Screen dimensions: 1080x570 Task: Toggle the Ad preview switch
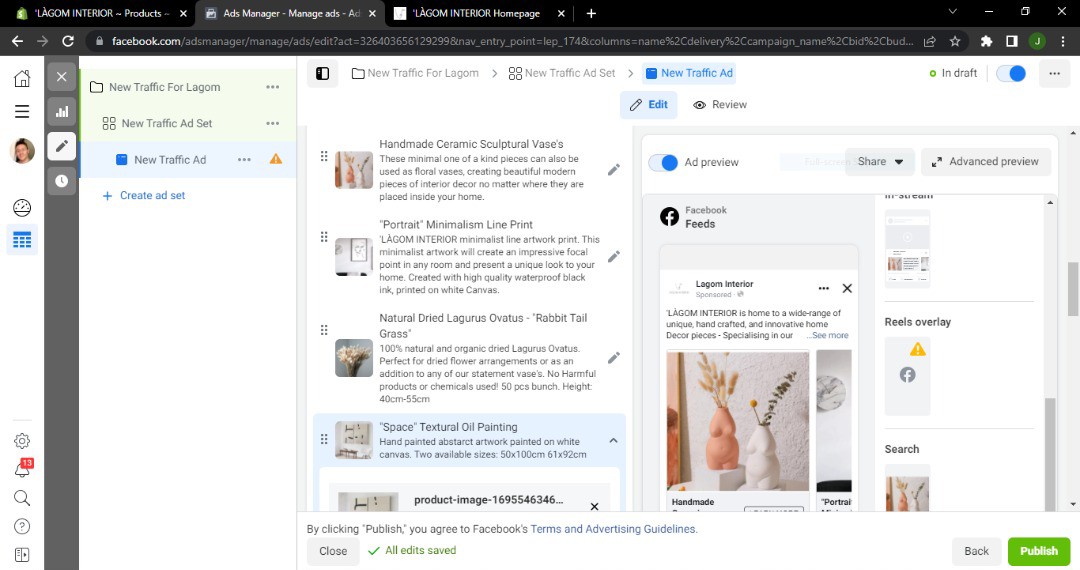(x=663, y=162)
